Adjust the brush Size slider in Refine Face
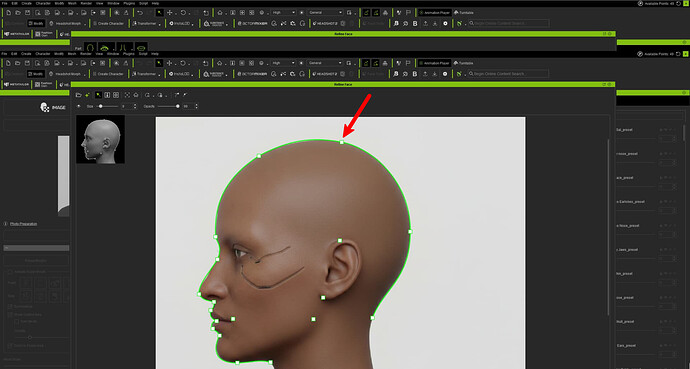 107,106
